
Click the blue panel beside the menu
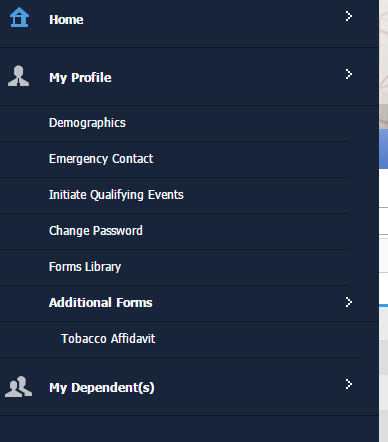[x=384, y=149]
